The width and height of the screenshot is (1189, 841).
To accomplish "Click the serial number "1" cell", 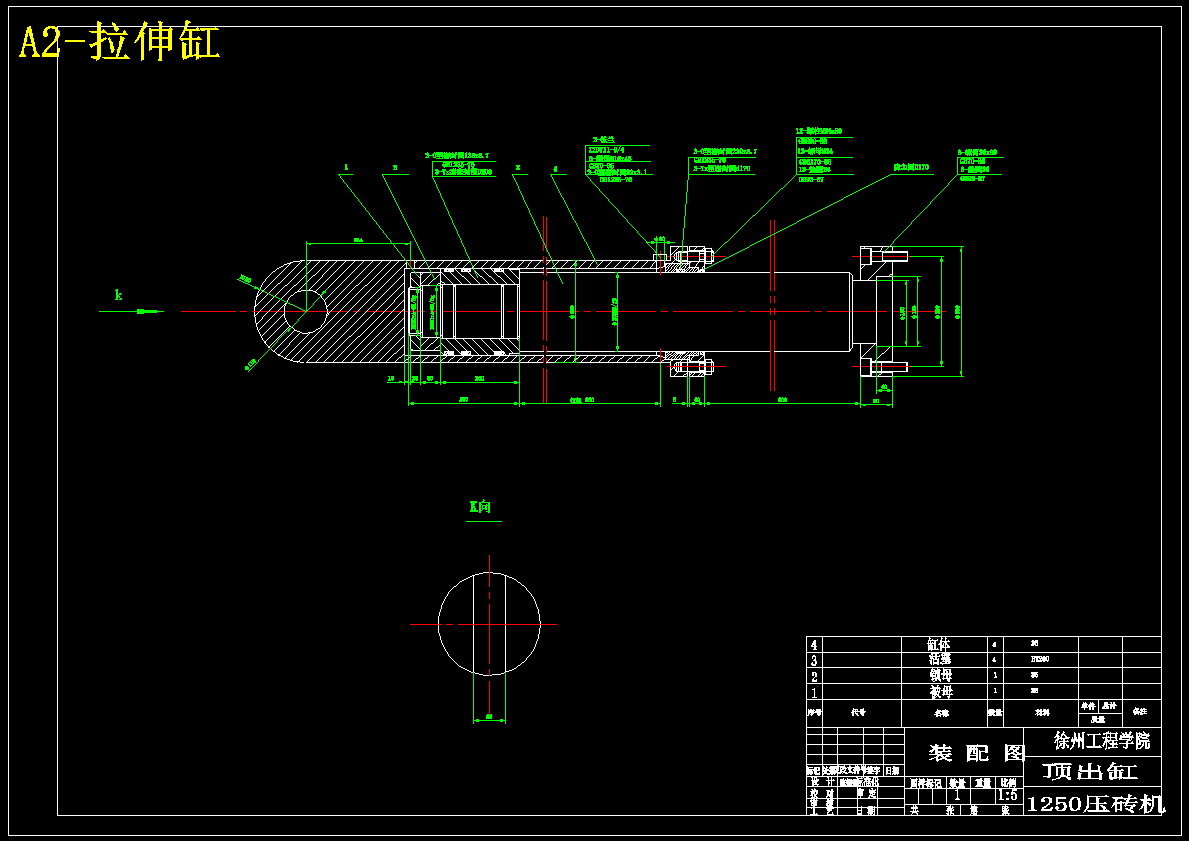I will (814, 692).
